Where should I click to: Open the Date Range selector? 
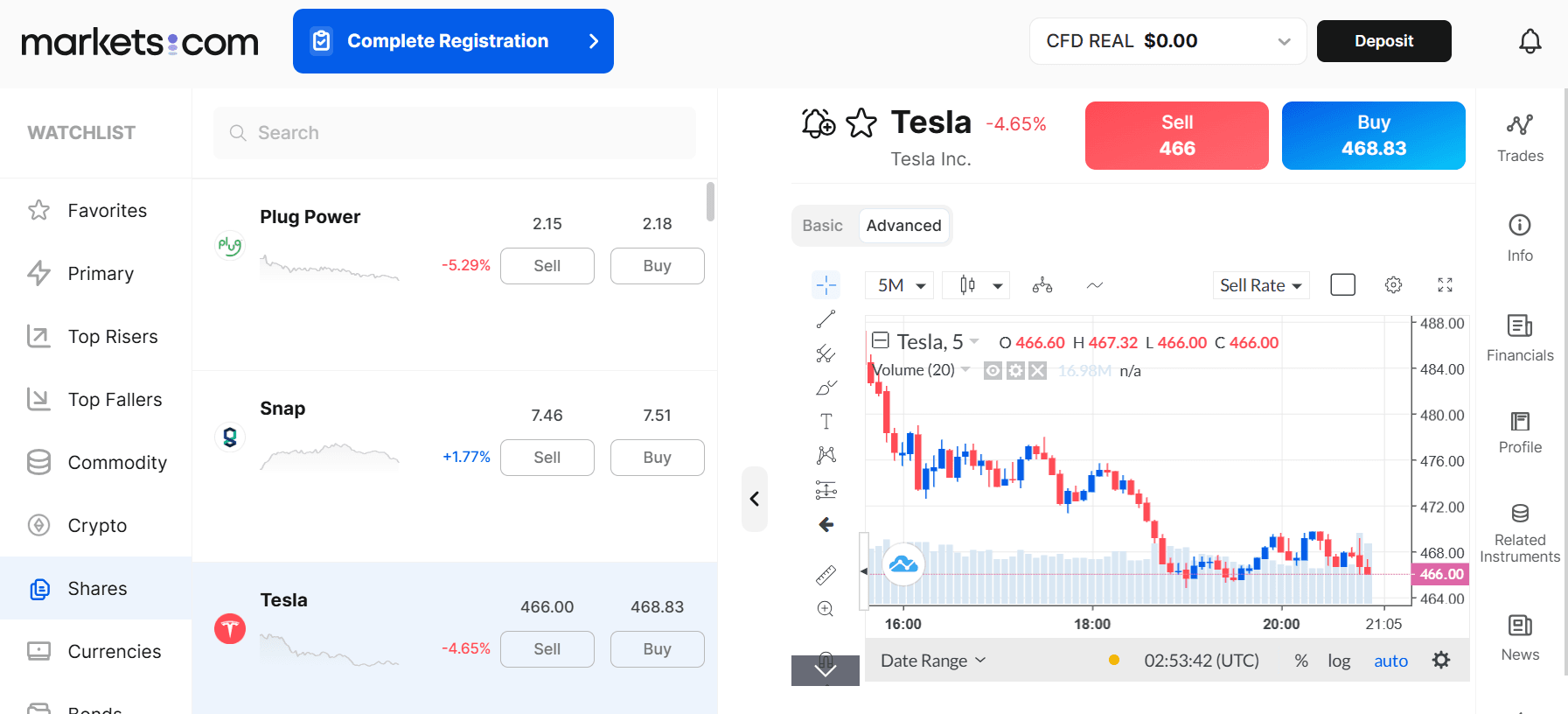click(x=931, y=660)
